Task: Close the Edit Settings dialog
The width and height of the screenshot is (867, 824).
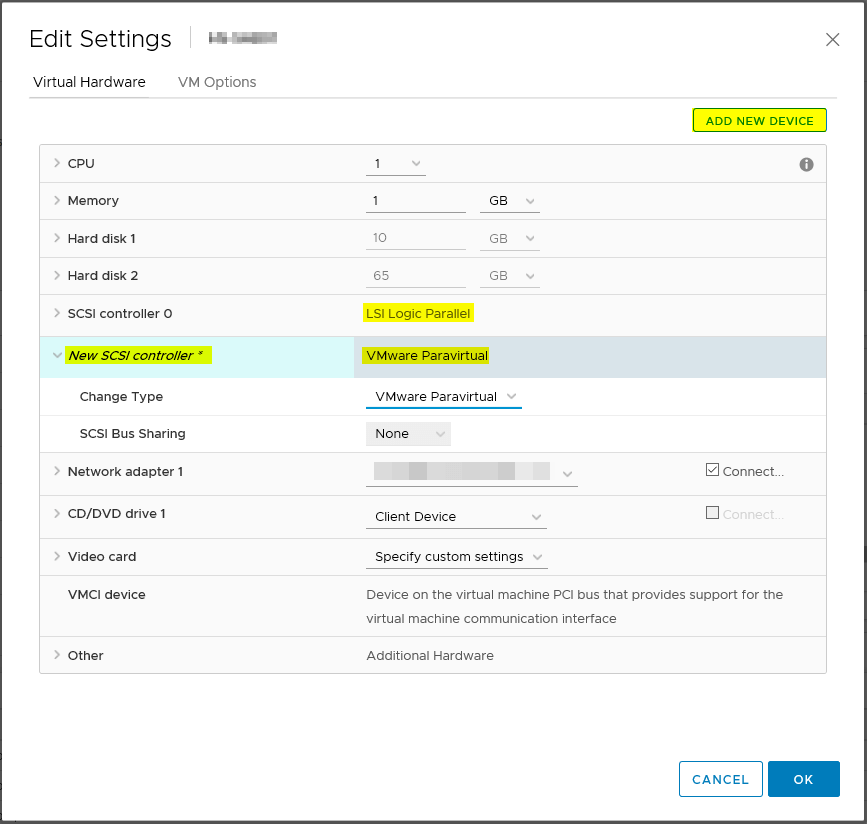Action: 833,40
